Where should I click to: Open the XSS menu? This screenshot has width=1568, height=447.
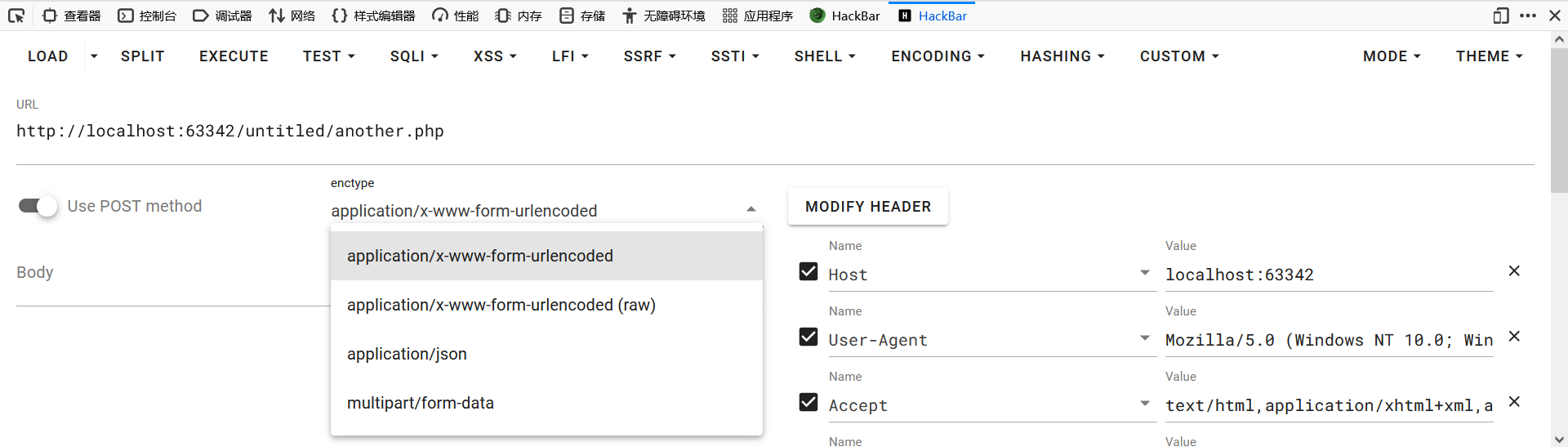point(495,56)
